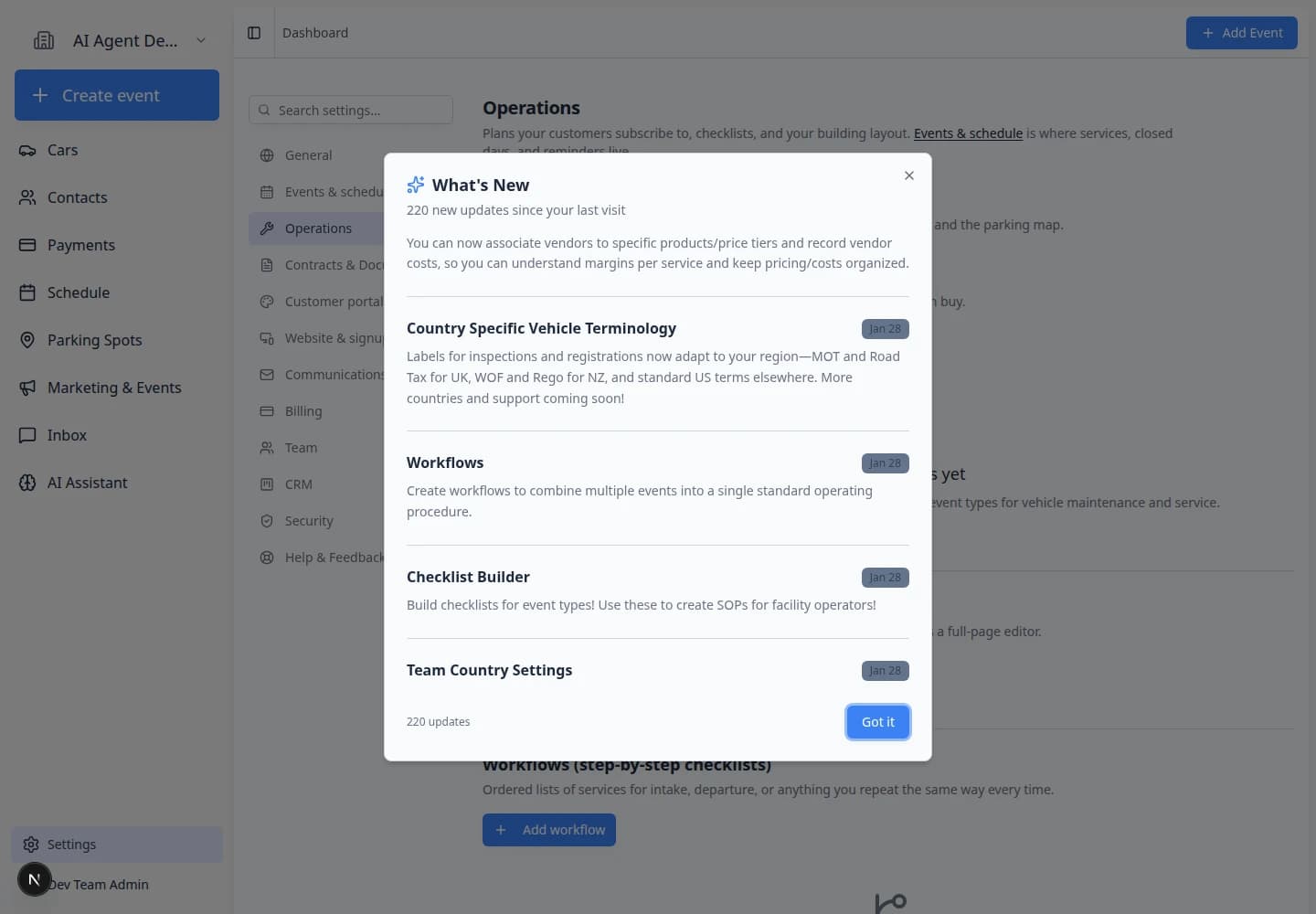Click the Help & Feedback lifebuoy icon
Screen dimensions: 1316x914
[x=267, y=558]
